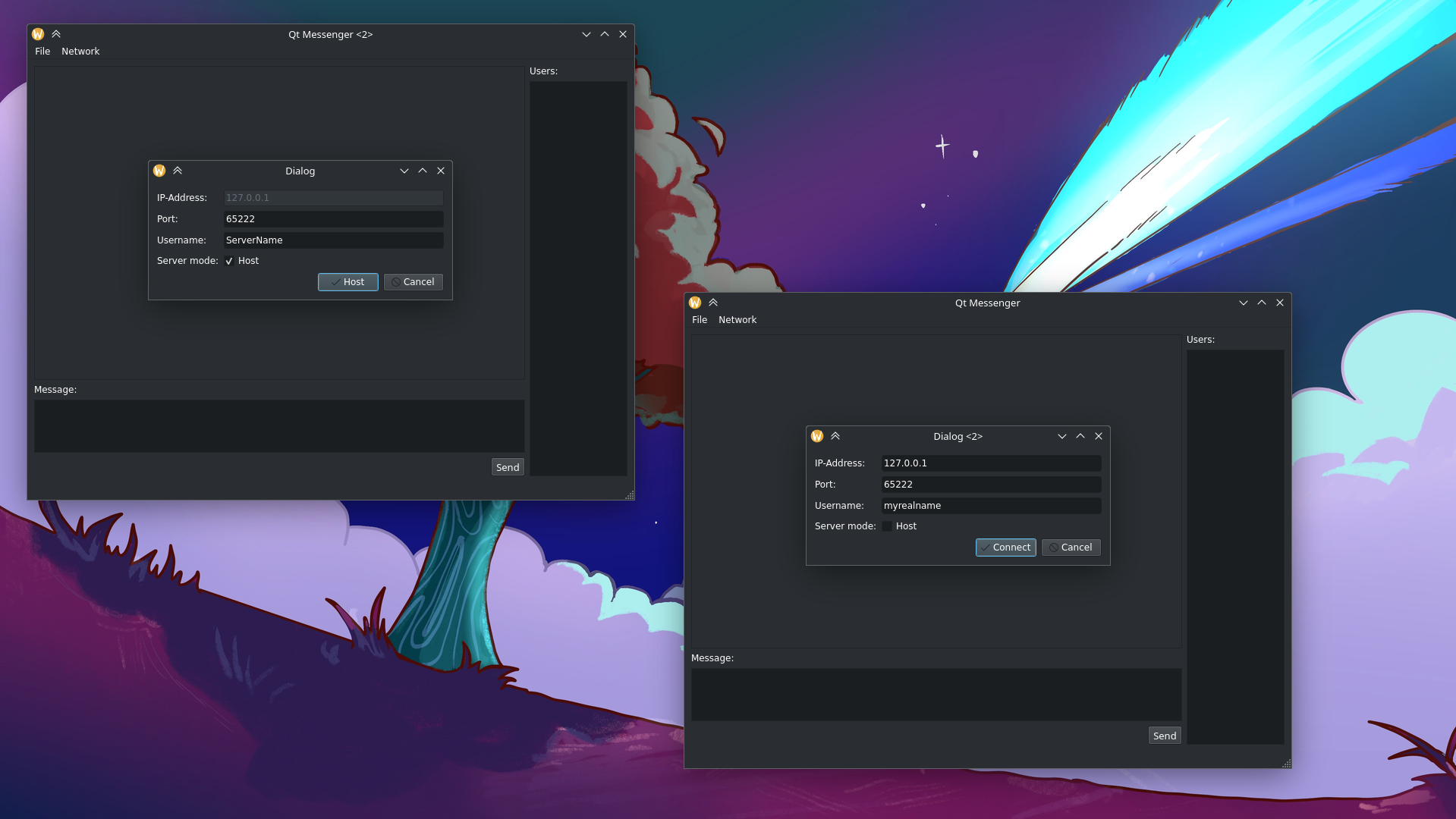Minimize the Dialog <2> window
The width and height of the screenshot is (1456, 819).
coord(1062,436)
